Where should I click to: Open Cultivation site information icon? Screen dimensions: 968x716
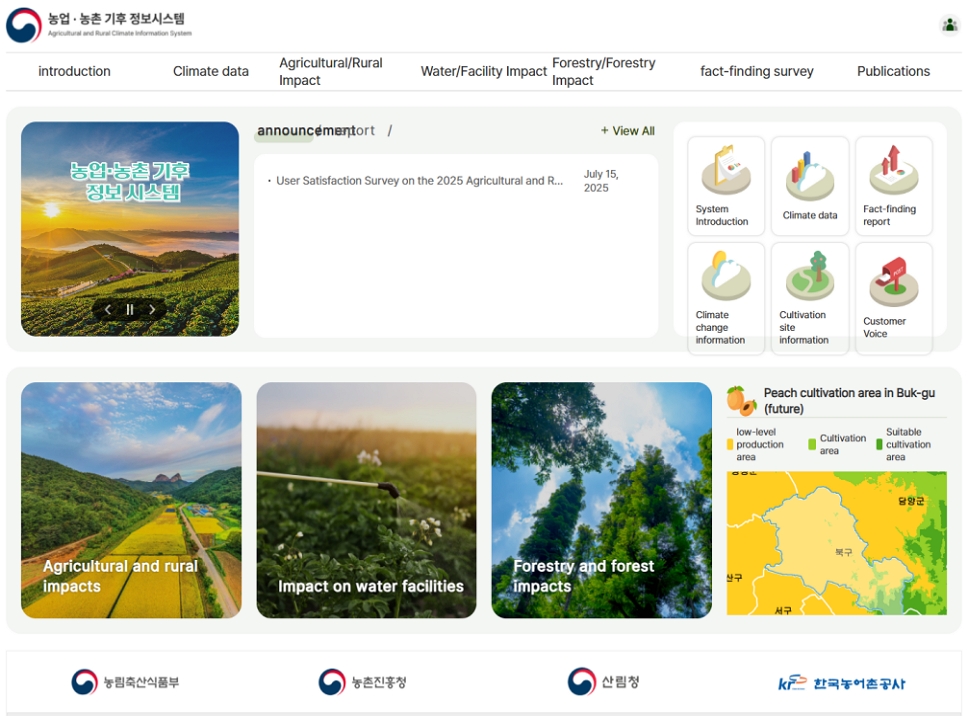tap(810, 297)
